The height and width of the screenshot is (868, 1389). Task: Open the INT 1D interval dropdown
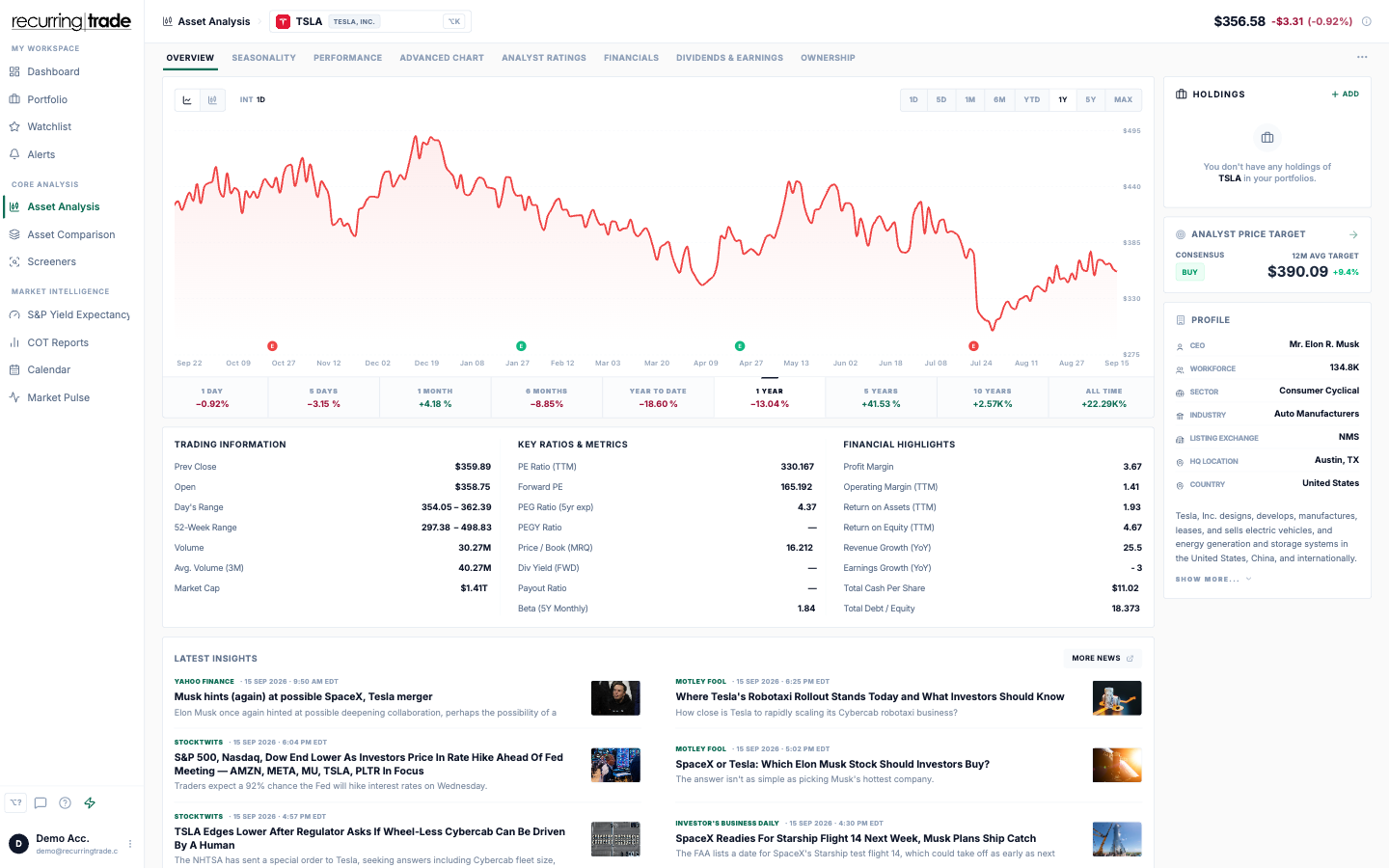click(x=253, y=99)
